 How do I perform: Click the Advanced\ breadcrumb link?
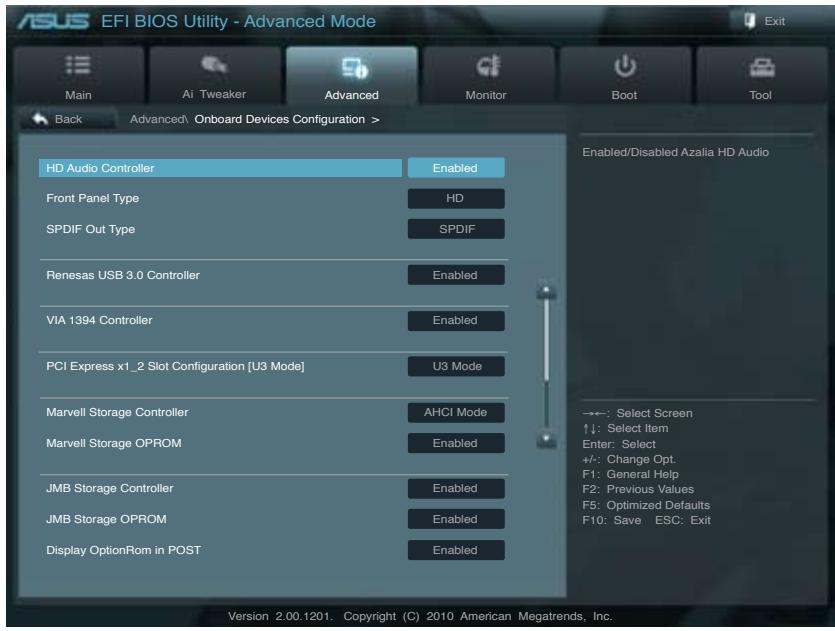pos(159,119)
